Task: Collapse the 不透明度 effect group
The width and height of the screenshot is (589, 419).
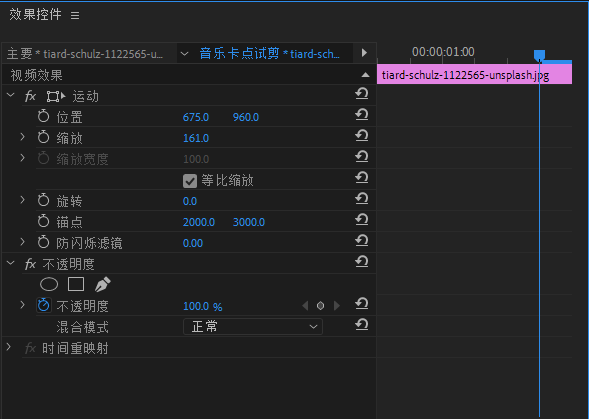Action: (11, 263)
